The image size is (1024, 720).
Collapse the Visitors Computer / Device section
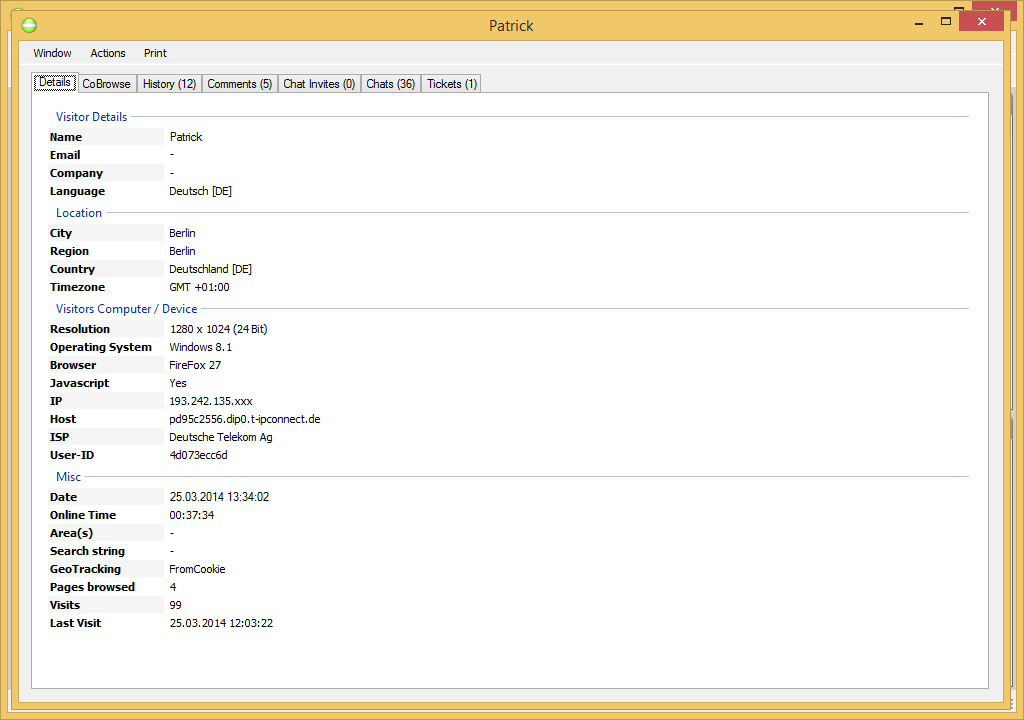tap(126, 308)
